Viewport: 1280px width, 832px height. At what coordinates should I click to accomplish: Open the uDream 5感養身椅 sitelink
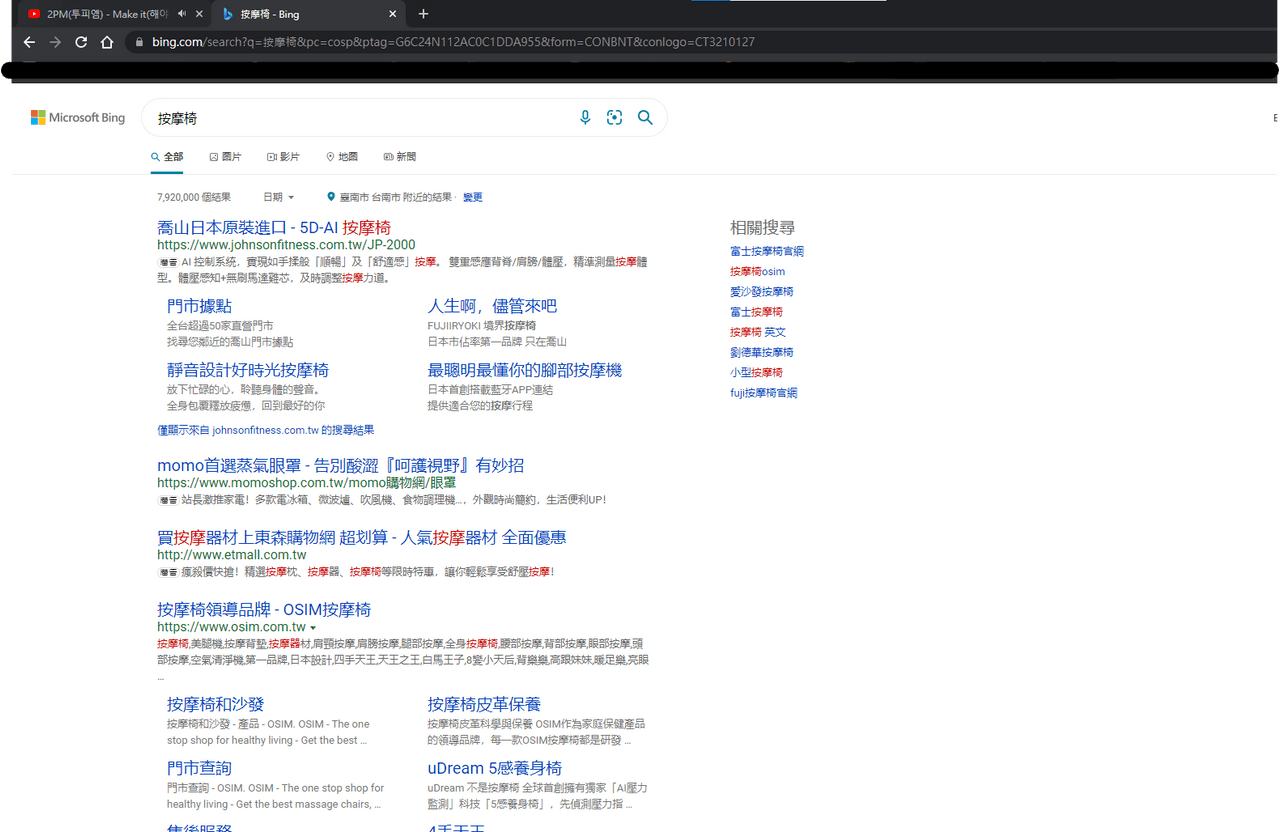tap(495, 768)
